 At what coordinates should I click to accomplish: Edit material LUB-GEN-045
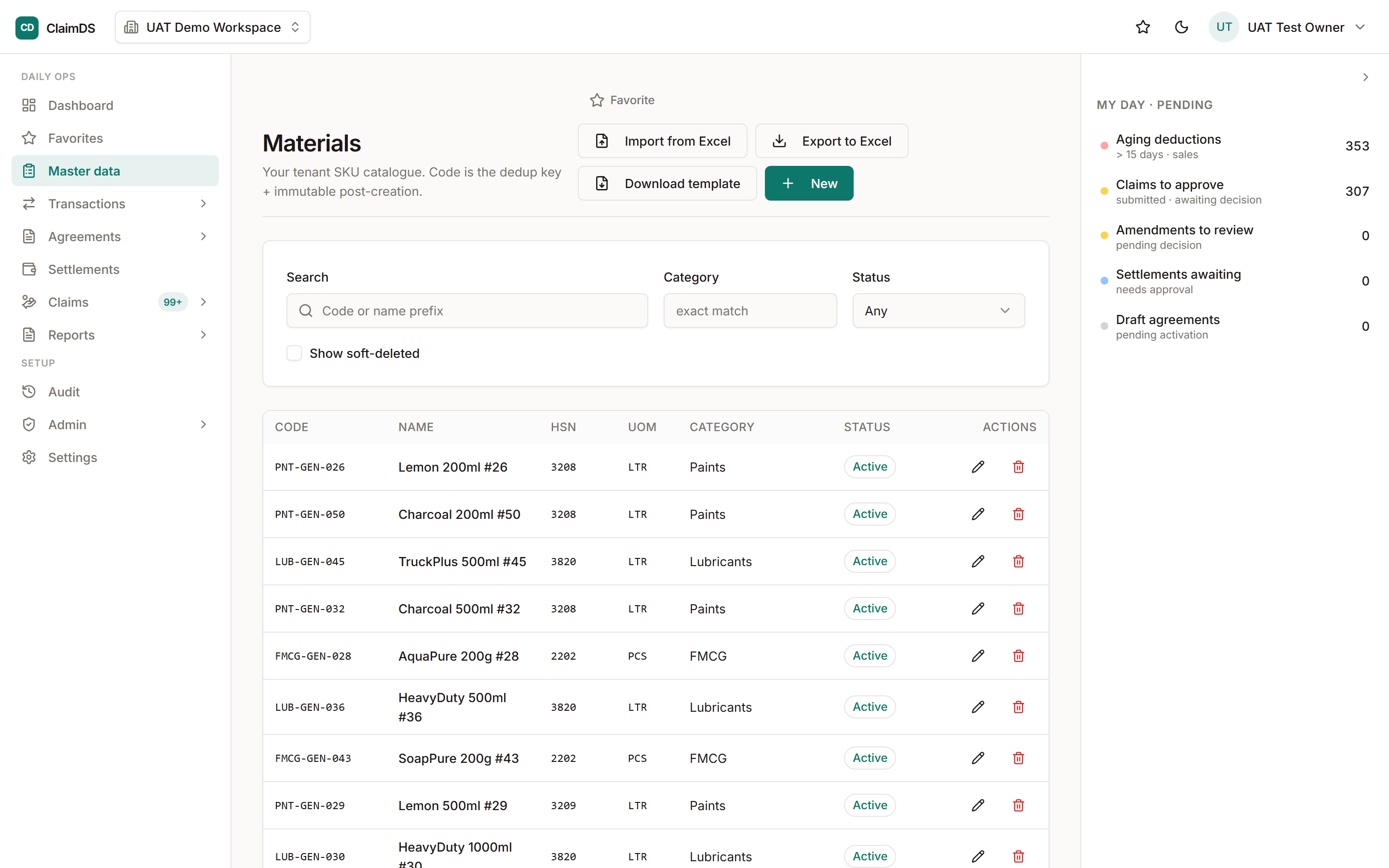coord(978,561)
